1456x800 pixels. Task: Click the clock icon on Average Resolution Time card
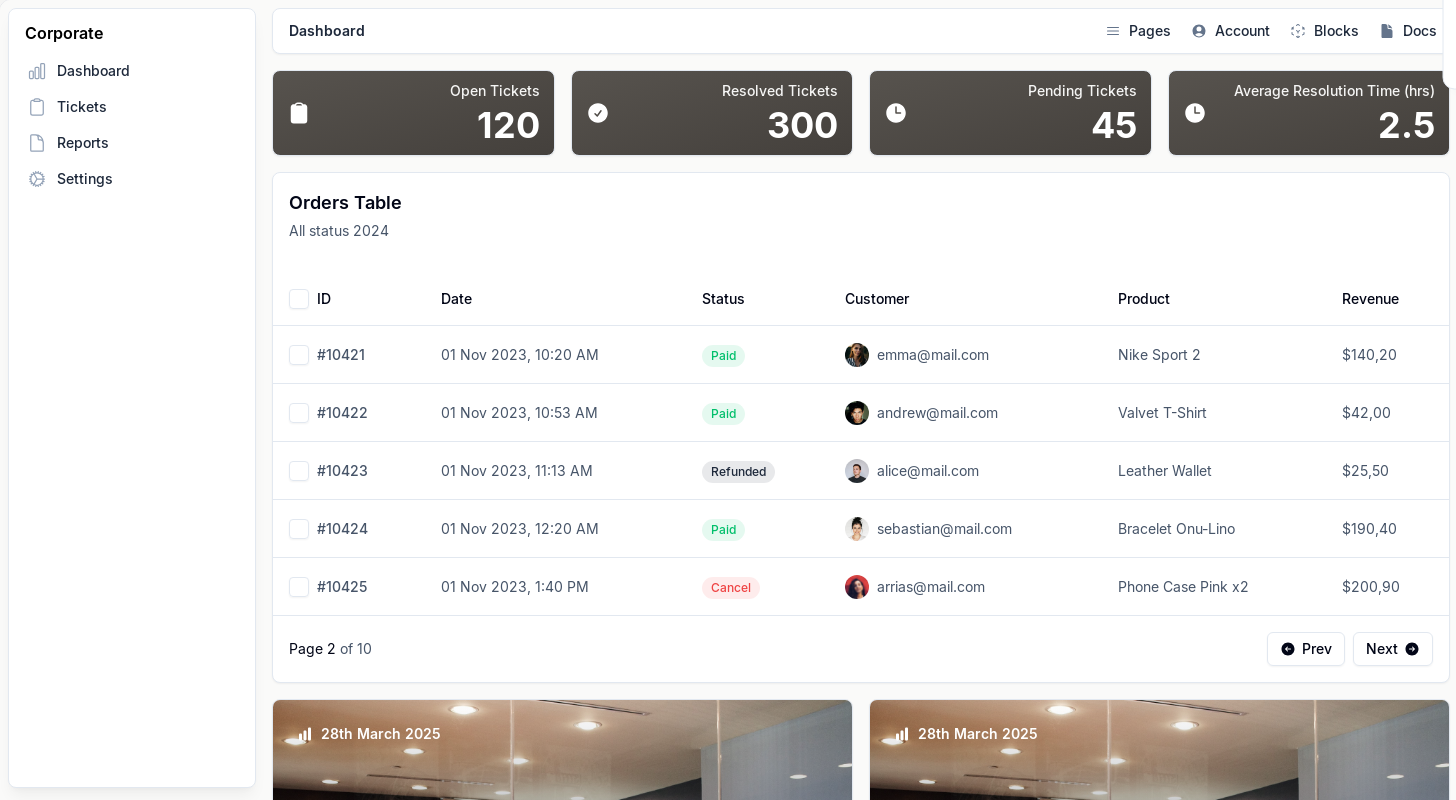click(x=1195, y=113)
